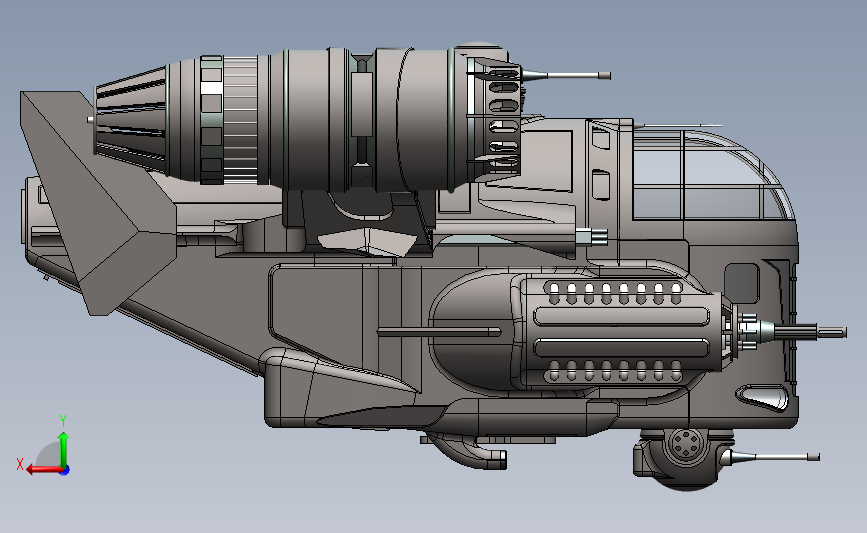The height and width of the screenshot is (533, 867).
Task: Select the side engine pod with slotted vents
Action: [619, 332]
